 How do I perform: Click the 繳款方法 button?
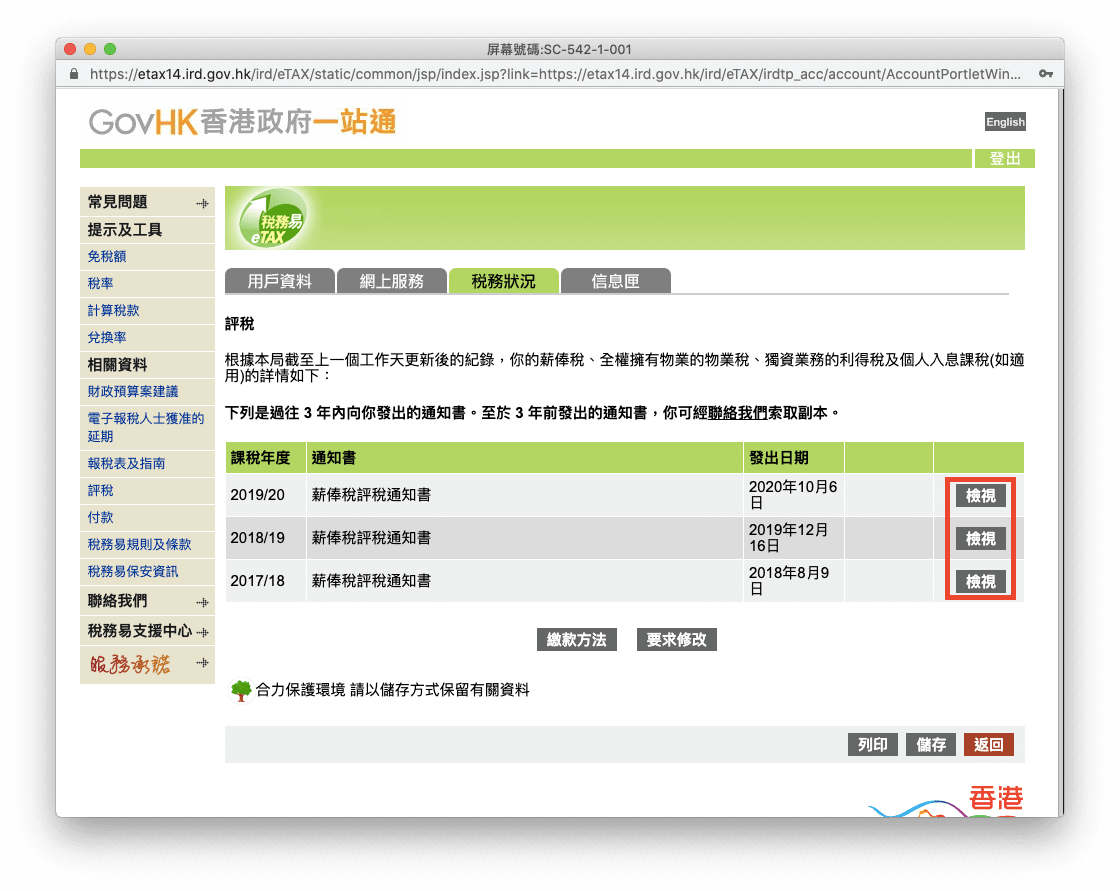point(576,639)
